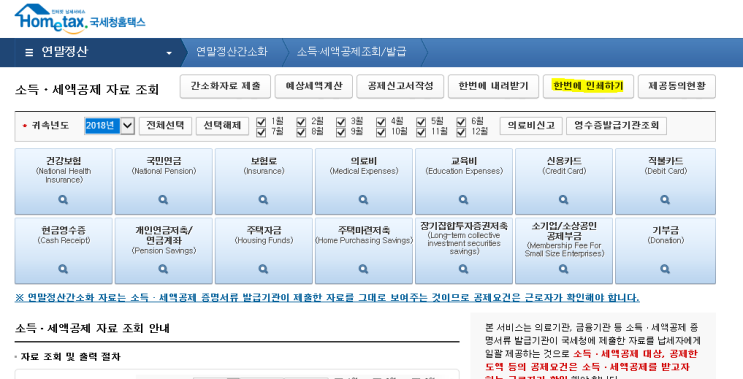Open the blue 연말정산간소화 자료 notice link
This screenshot has width=743, height=379.
pyautogui.click(x=327, y=298)
